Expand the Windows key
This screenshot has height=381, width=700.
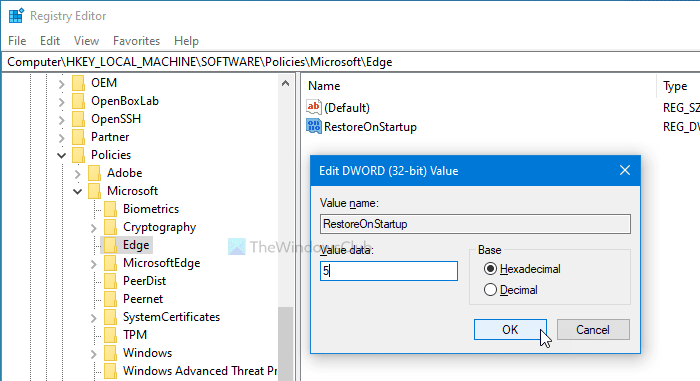pos(94,354)
